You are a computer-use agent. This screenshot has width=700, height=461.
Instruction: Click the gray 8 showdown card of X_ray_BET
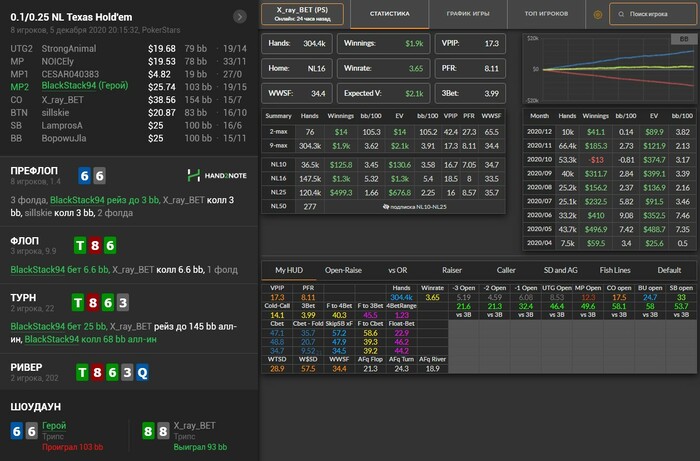pyautogui.click(x=163, y=431)
